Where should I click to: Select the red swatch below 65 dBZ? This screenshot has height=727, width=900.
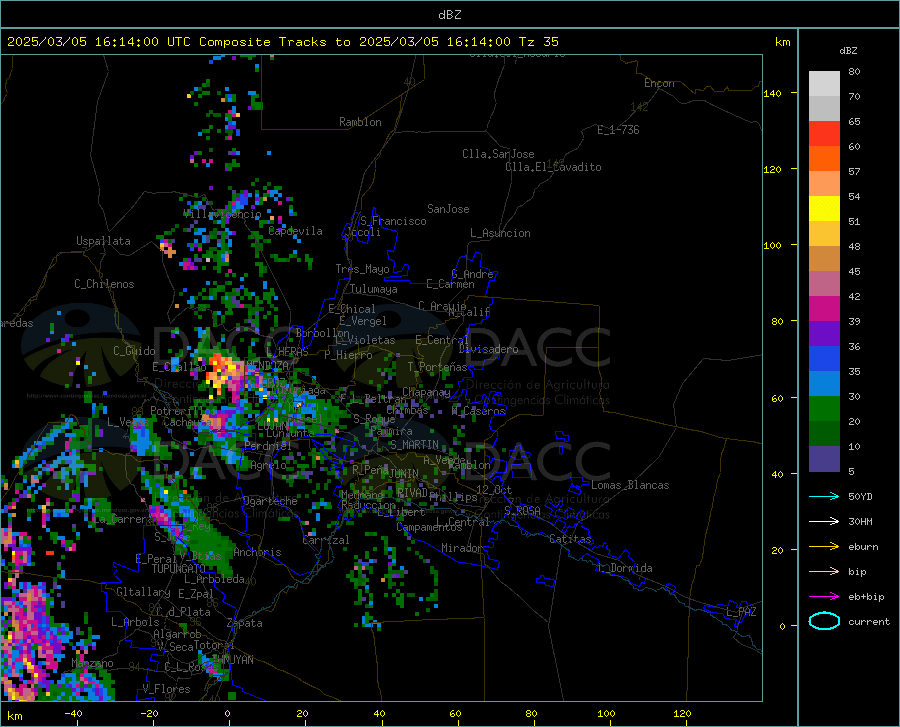tap(824, 133)
